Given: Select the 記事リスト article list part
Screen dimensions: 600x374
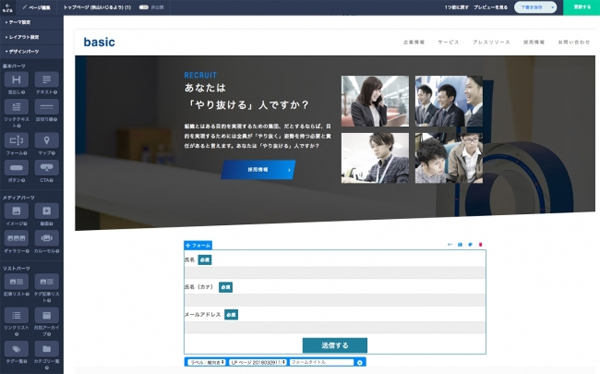Looking at the screenshot, I should click(16, 282).
